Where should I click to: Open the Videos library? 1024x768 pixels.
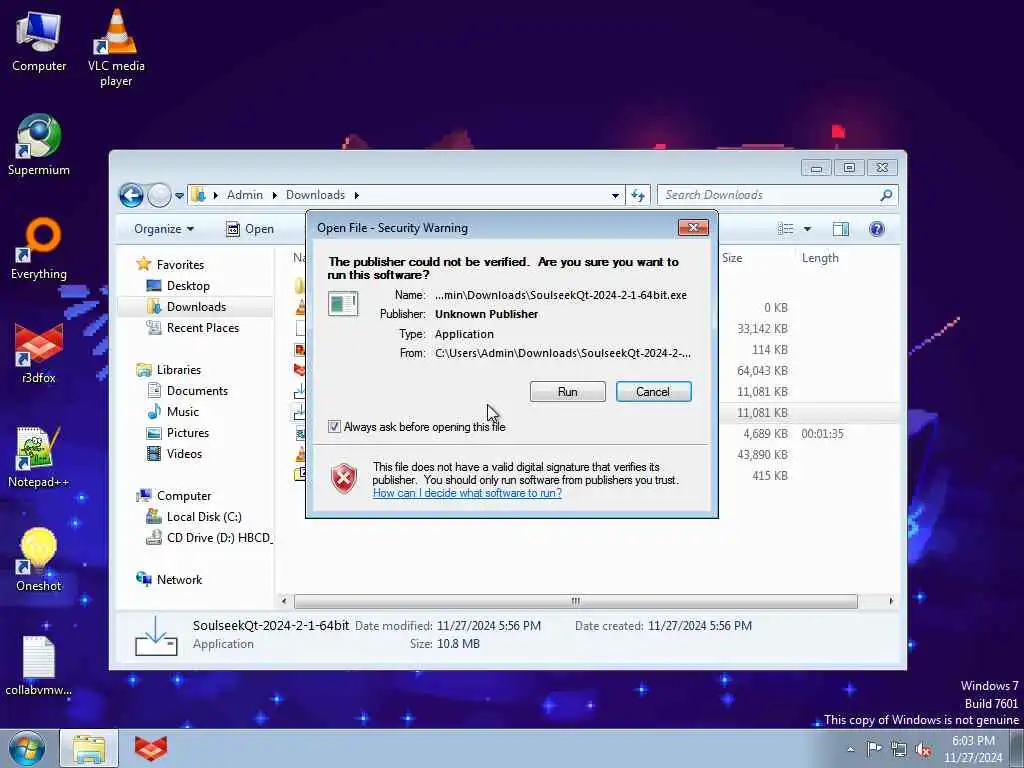(x=184, y=453)
